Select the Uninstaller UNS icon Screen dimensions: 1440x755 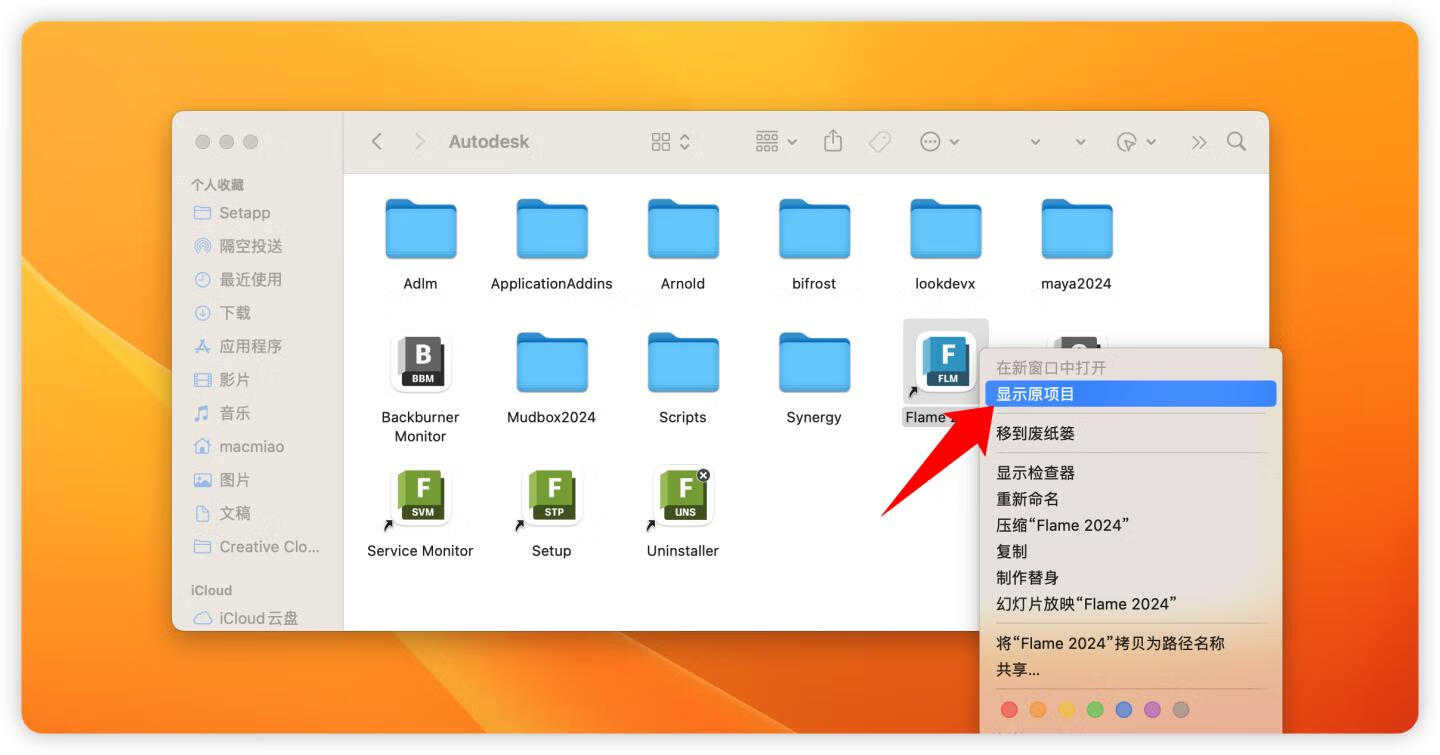683,496
